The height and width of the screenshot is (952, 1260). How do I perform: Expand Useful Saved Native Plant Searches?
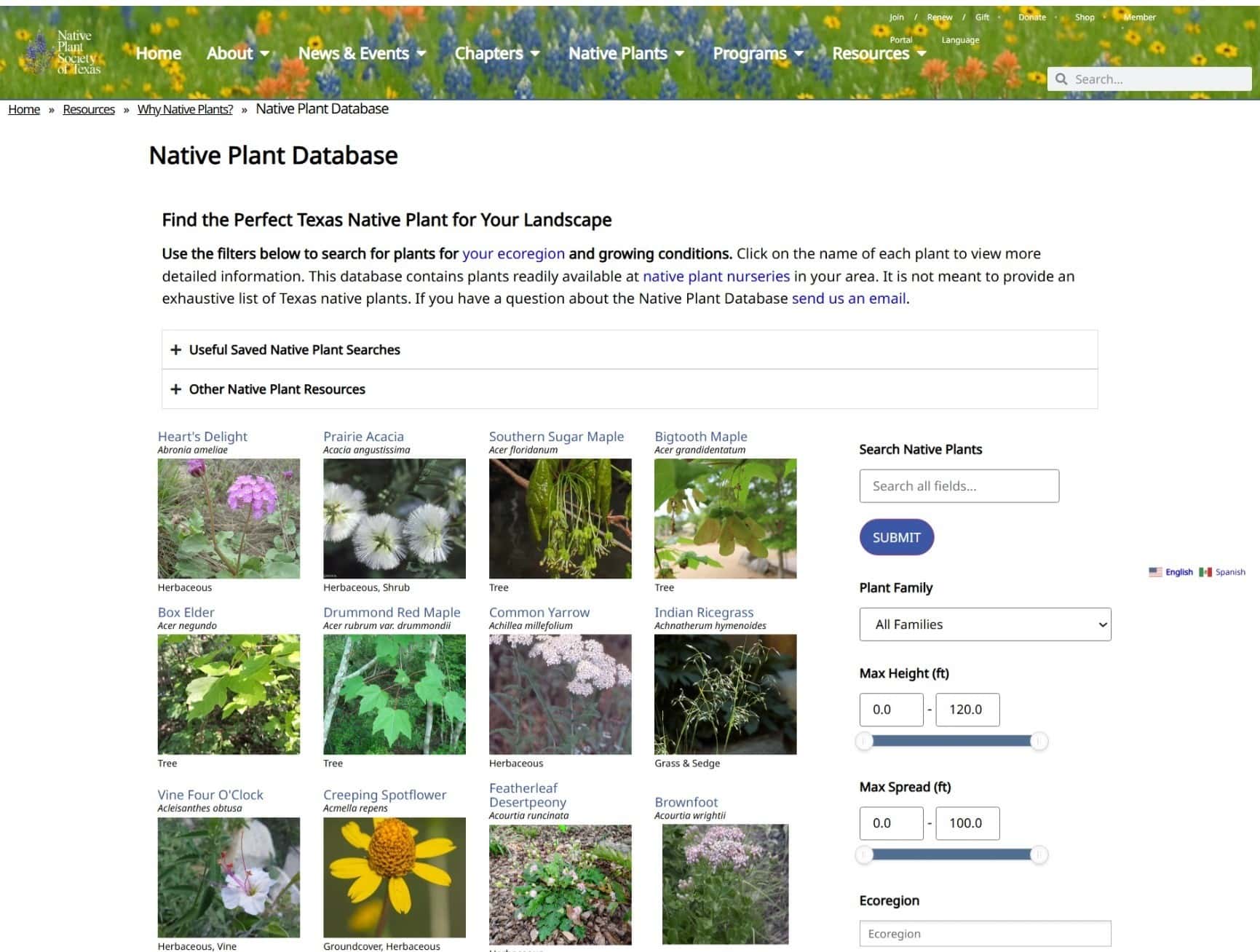pyautogui.click(x=630, y=349)
